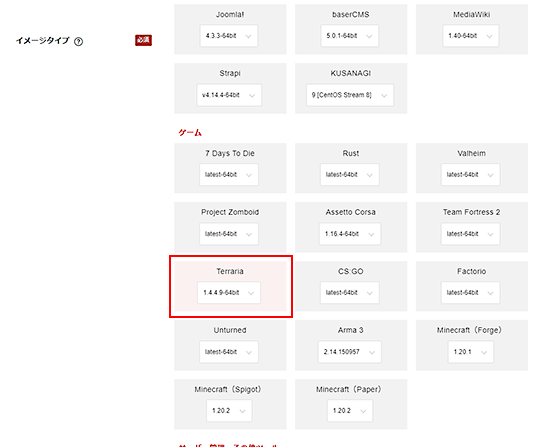
Task: Choose the CS:GO image card
Action: [351, 286]
